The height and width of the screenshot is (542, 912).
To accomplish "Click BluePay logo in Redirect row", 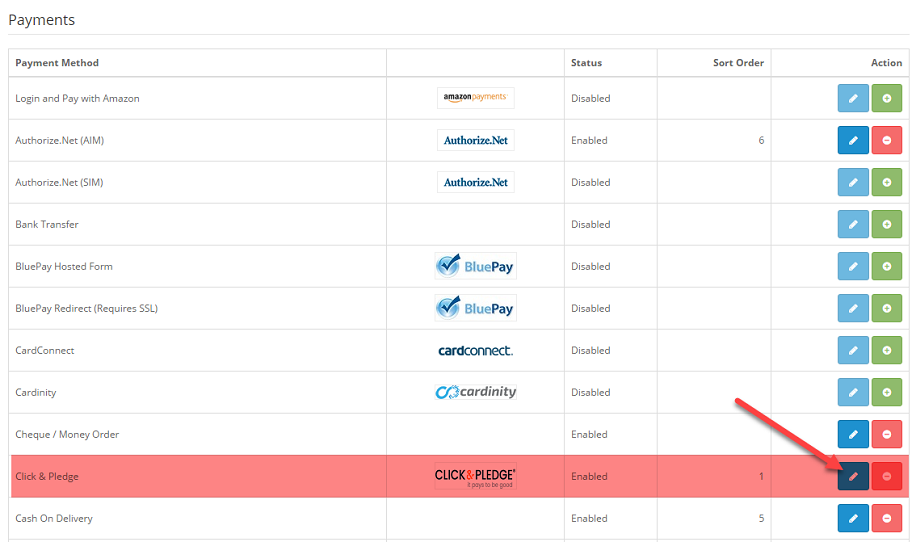I will [475, 308].
